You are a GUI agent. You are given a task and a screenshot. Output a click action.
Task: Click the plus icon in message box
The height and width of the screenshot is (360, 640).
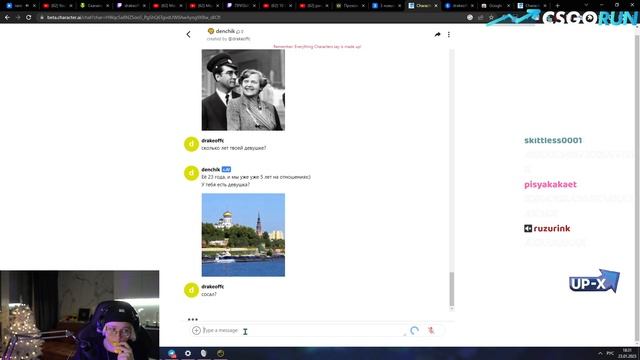coord(196,330)
